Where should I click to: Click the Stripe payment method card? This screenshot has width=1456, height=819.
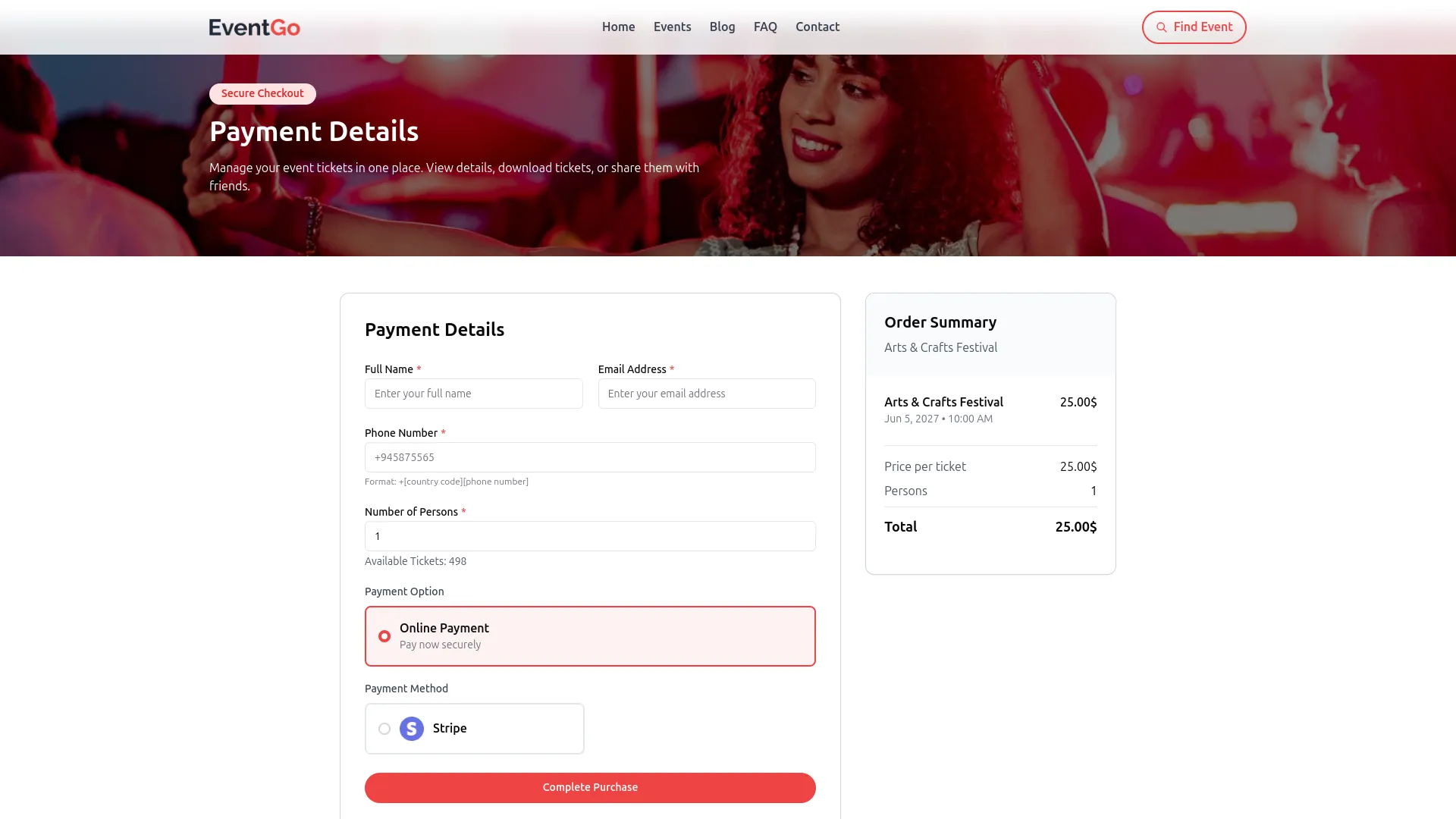475,729
